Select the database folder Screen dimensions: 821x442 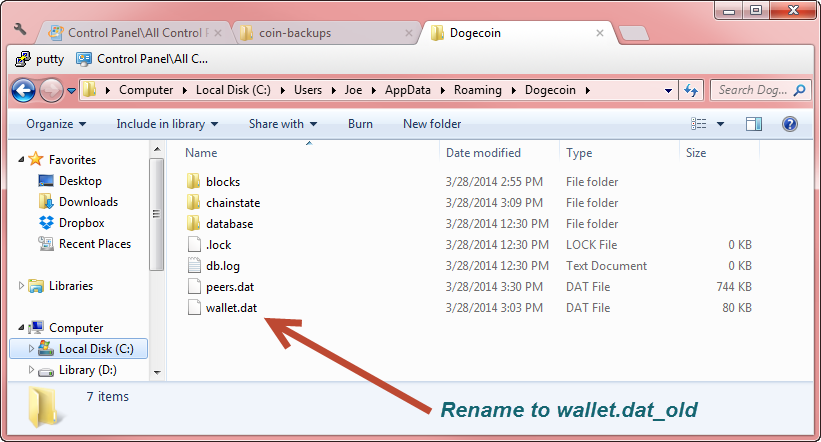click(229, 224)
